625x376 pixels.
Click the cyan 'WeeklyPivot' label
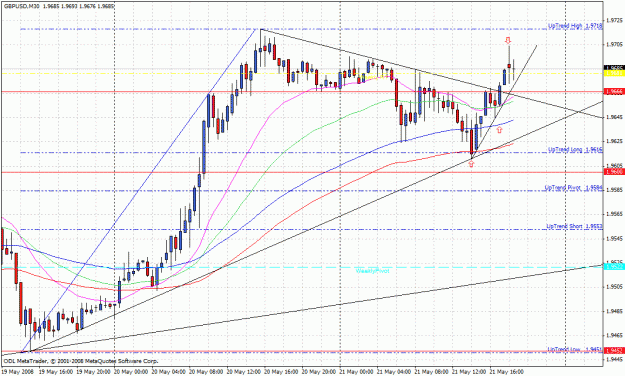[372, 271]
